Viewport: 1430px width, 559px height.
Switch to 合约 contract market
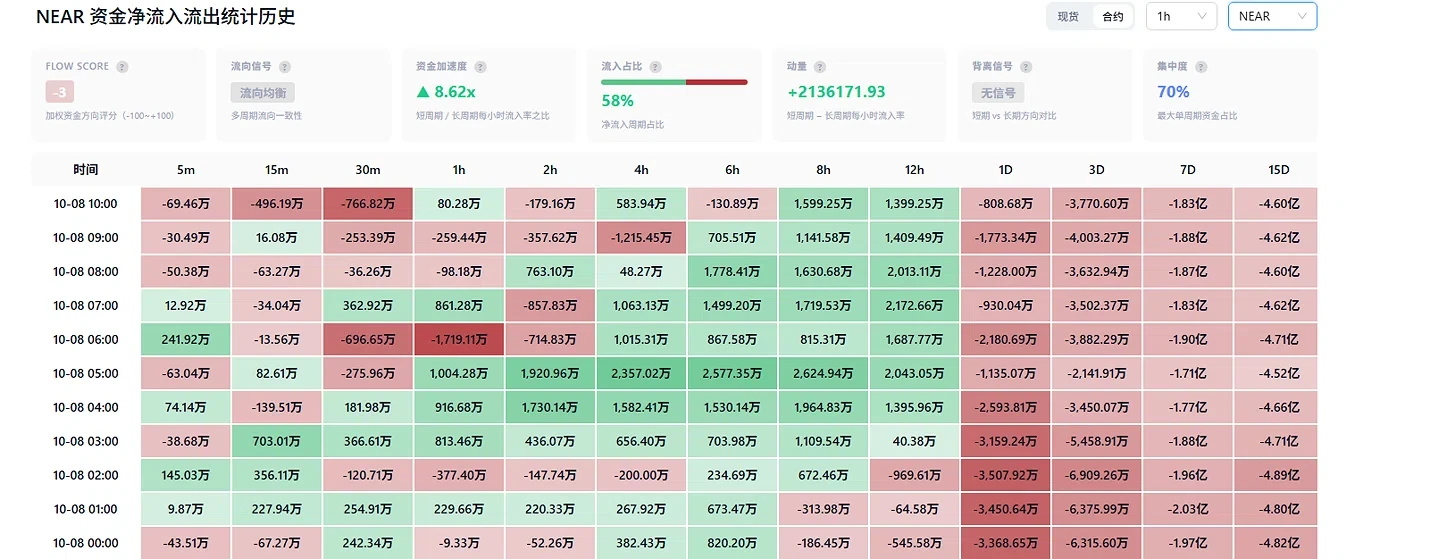tap(1112, 16)
